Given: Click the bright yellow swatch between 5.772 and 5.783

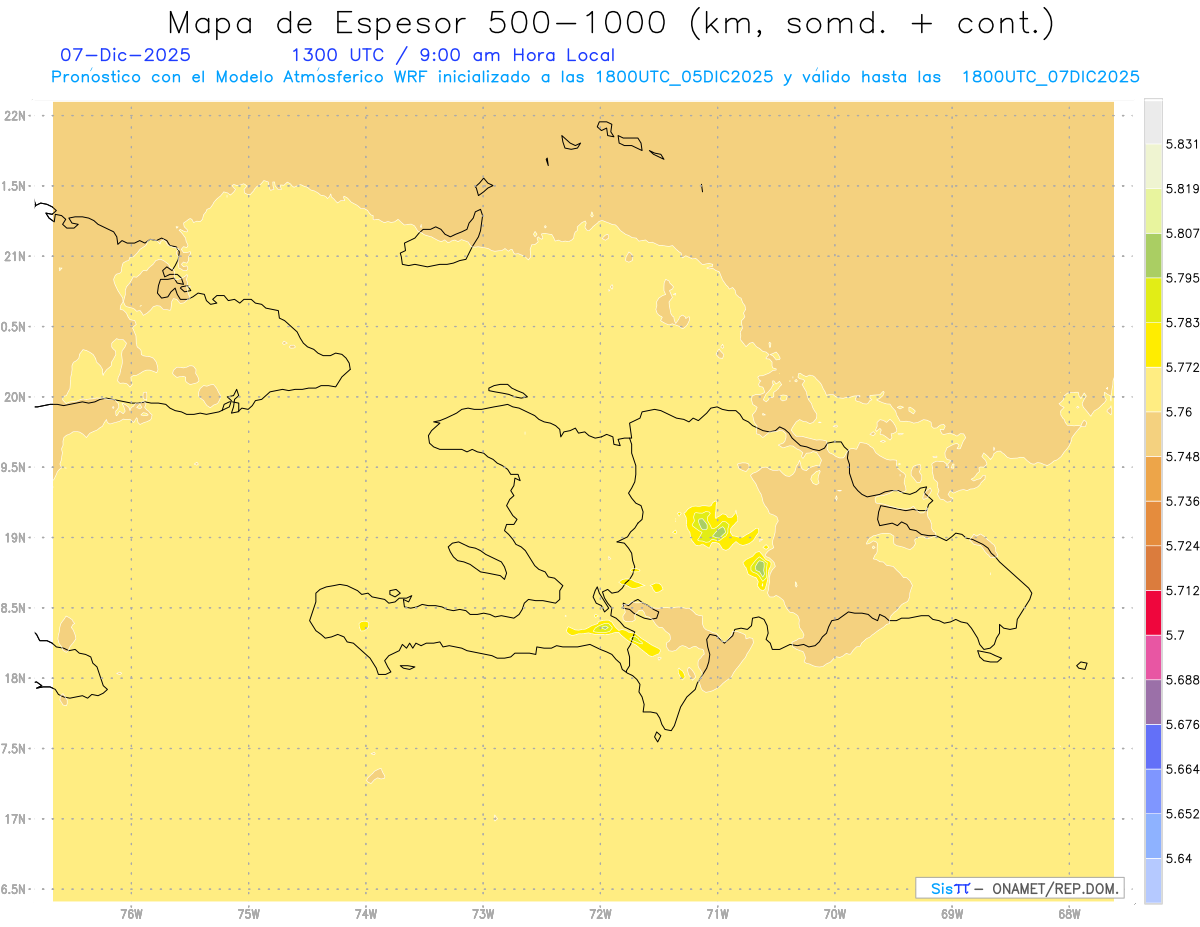Looking at the screenshot, I should [1153, 345].
